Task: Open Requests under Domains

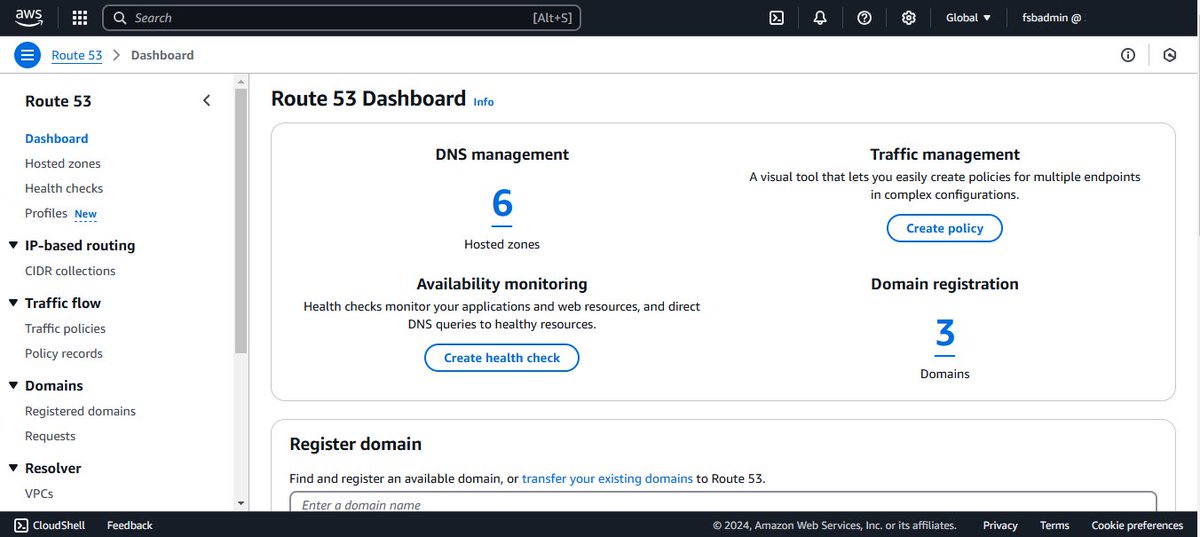Action: 50,436
